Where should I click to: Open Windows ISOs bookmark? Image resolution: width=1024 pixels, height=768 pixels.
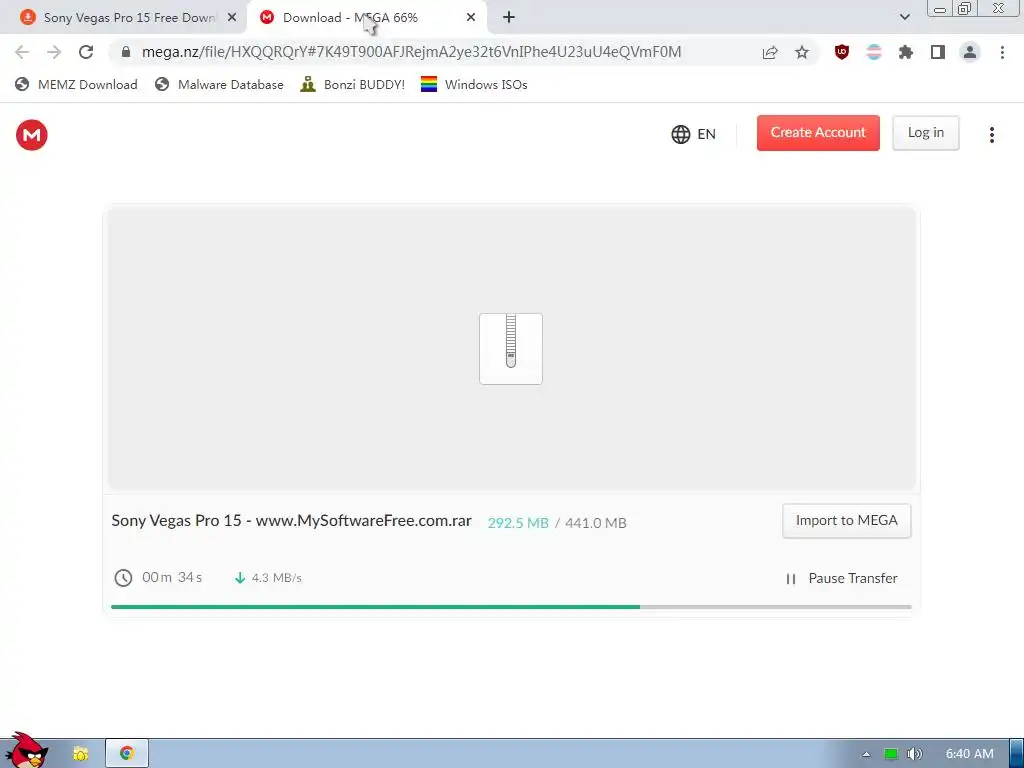pyautogui.click(x=474, y=84)
